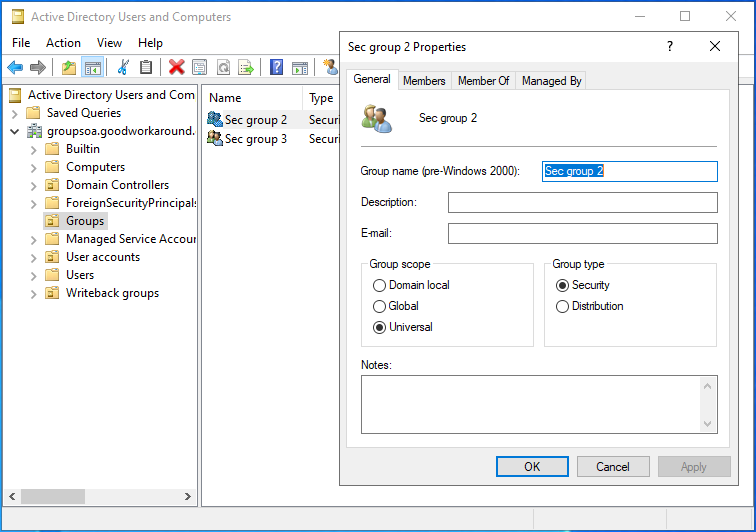Viewport: 756px width, 532px height.
Task: Click the red Delete X icon
Action: tap(177, 67)
